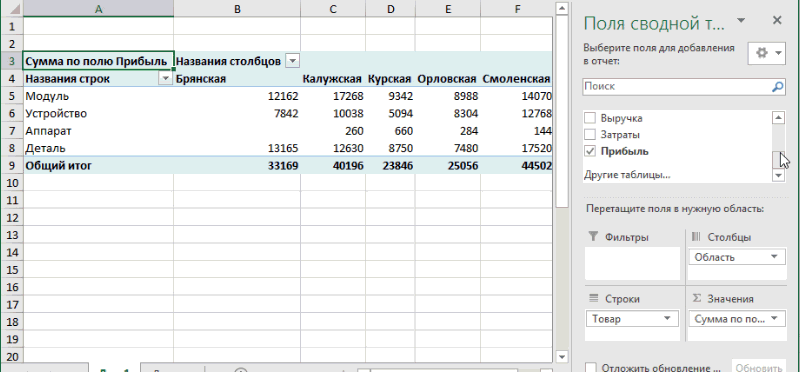Image resolution: width=800 pixels, height=372 pixels.
Task: Click the Values sigma icon
Action: [696, 299]
